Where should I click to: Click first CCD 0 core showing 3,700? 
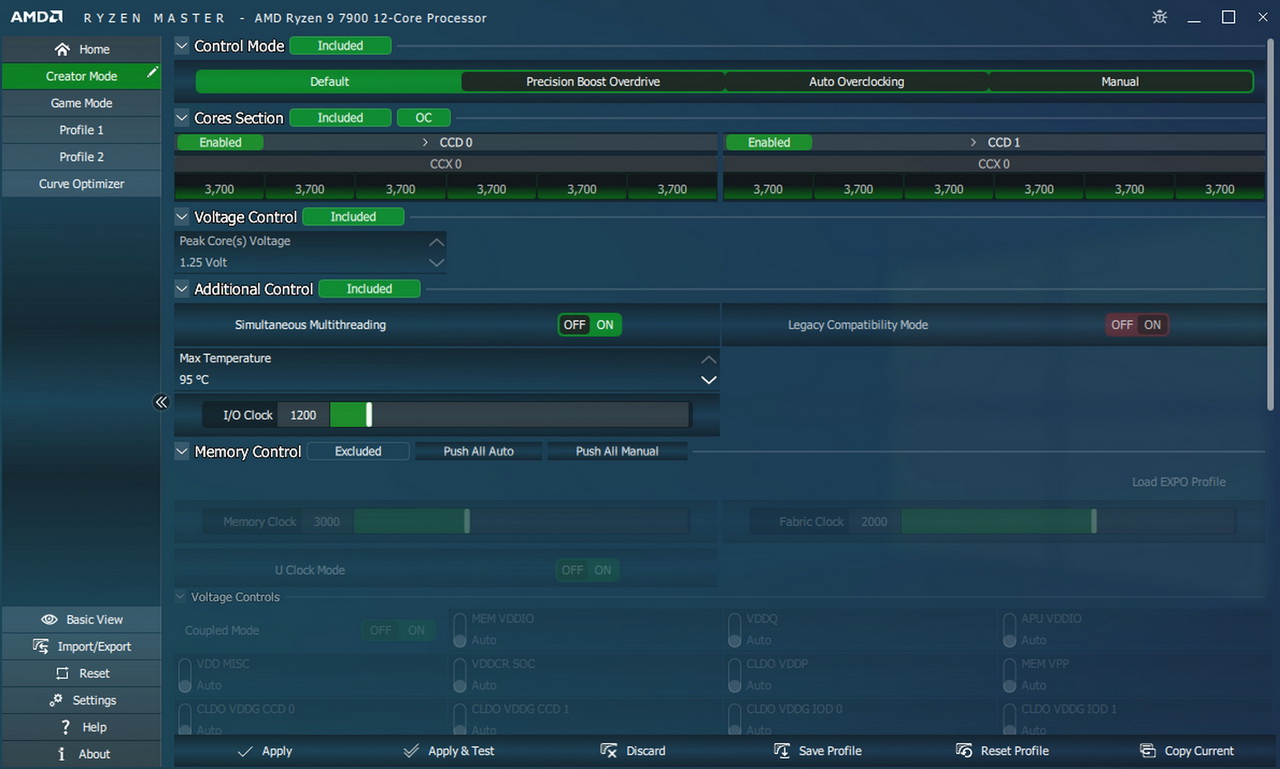[219, 188]
